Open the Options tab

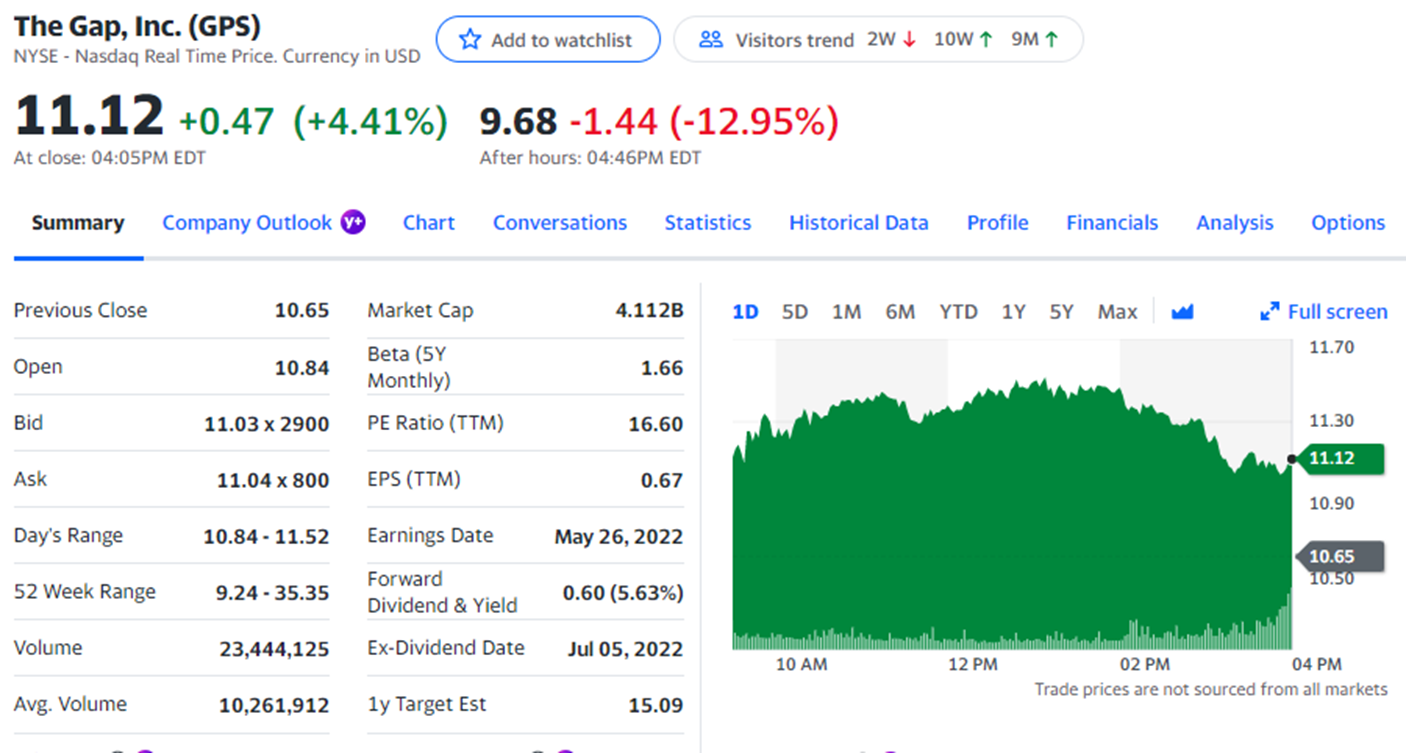pyautogui.click(x=1348, y=223)
